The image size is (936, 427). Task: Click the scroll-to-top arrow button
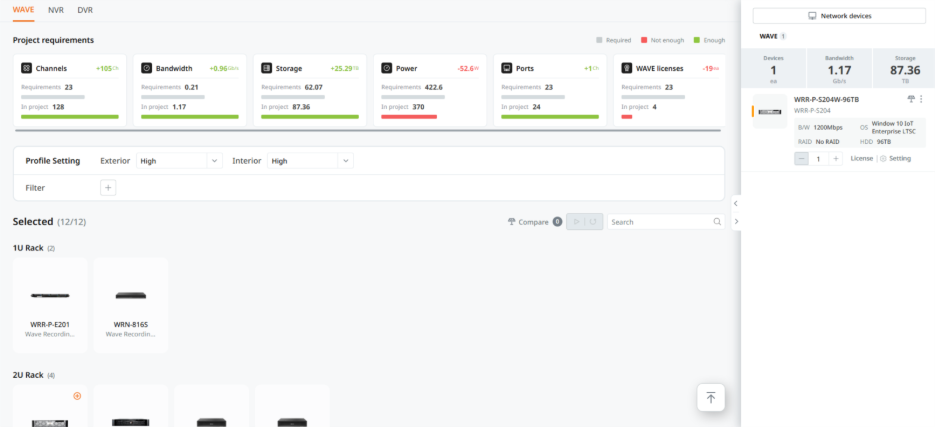click(x=711, y=397)
